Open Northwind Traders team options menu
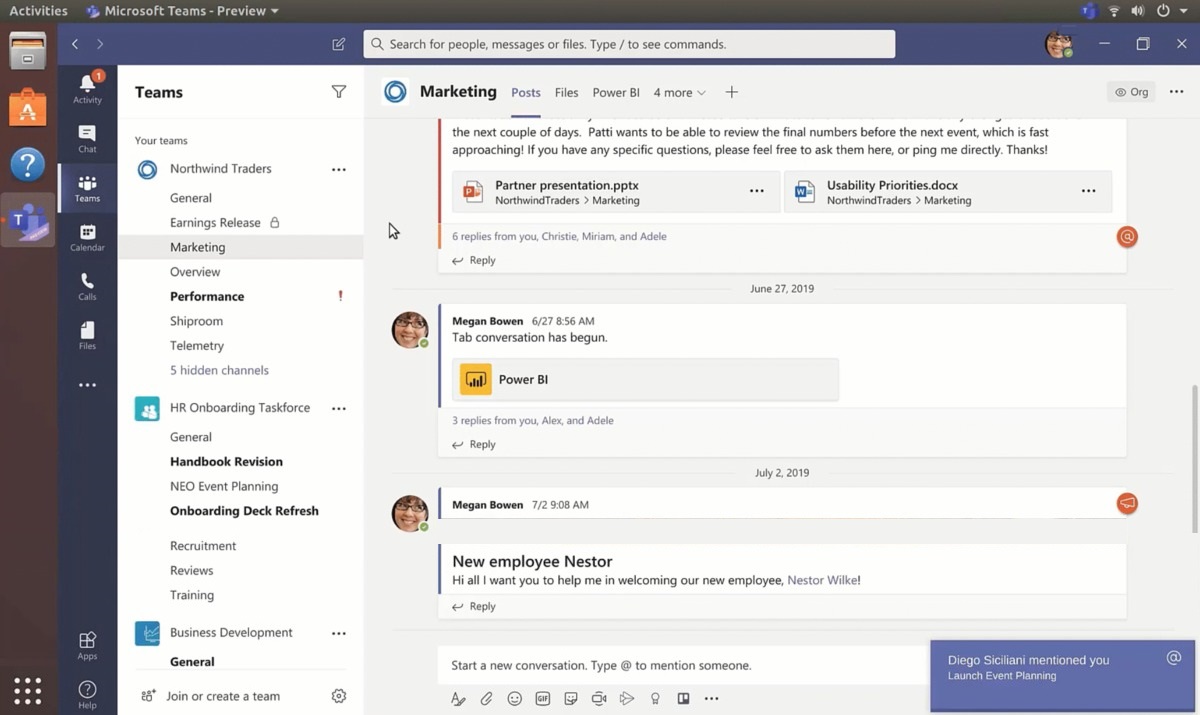The width and height of the screenshot is (1200, 715). (339, 170)
